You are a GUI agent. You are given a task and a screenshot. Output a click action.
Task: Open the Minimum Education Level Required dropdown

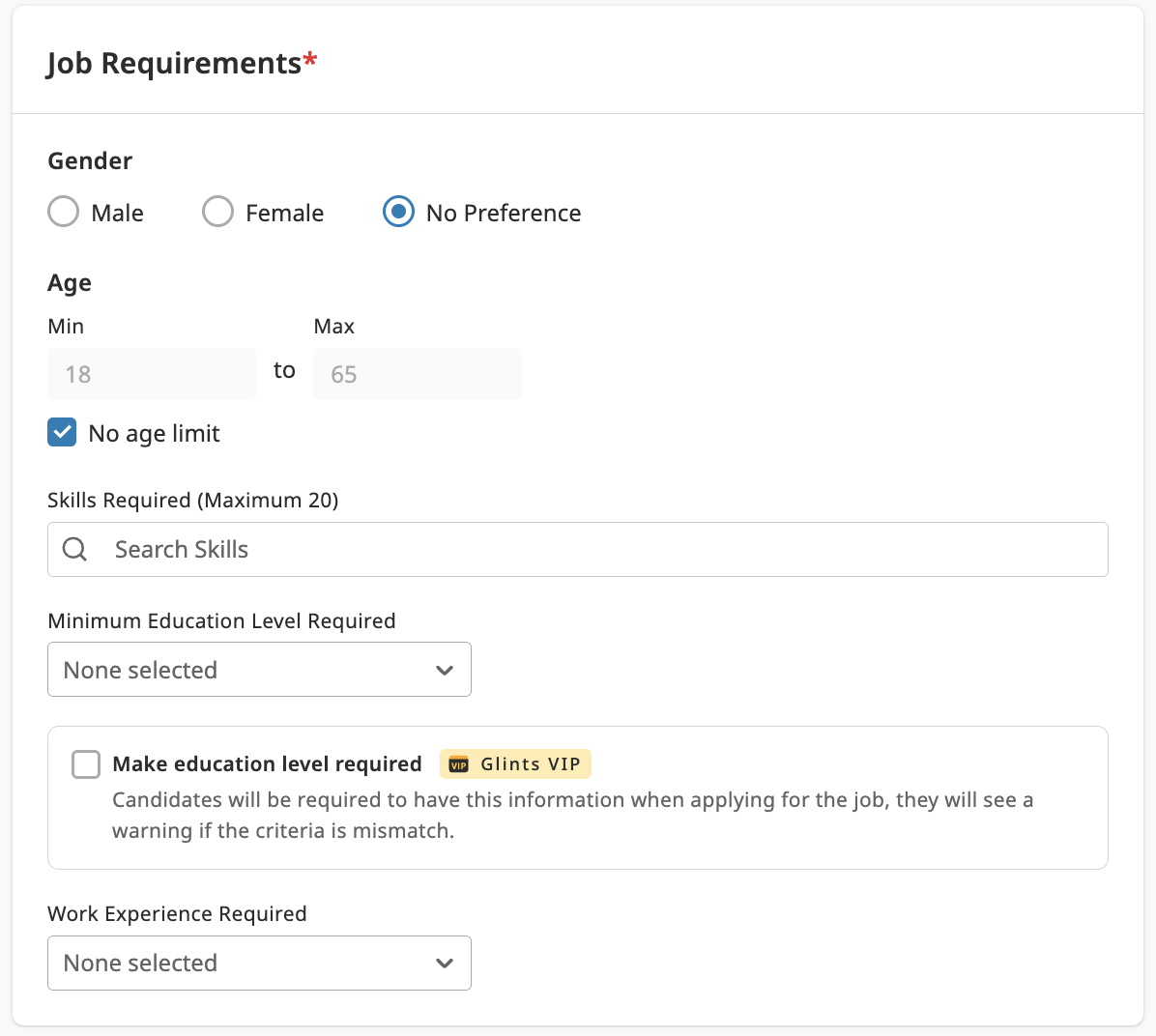click(x=259, y=669)
